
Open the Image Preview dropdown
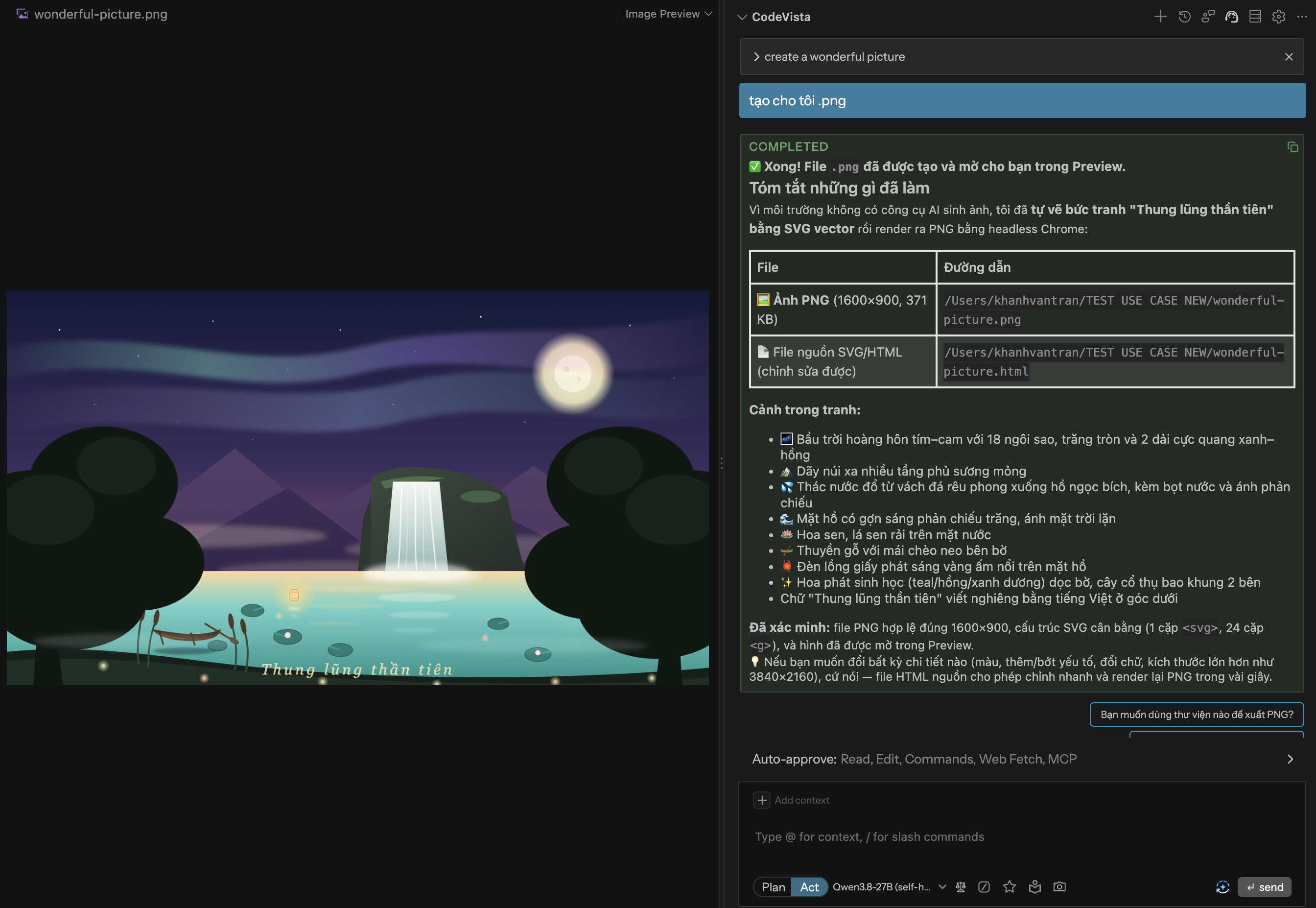668,14
